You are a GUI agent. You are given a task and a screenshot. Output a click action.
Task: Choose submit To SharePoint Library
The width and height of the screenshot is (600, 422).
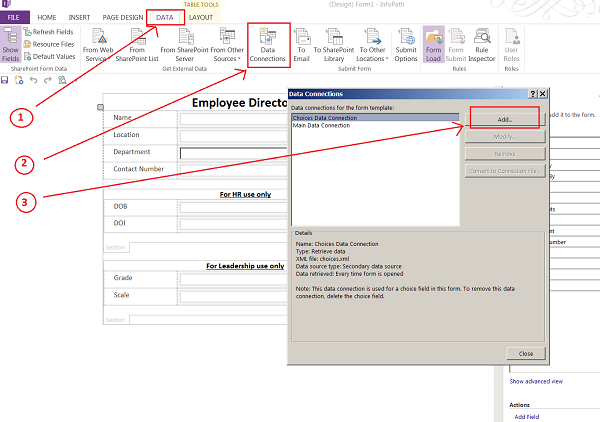tap(334, 44)
